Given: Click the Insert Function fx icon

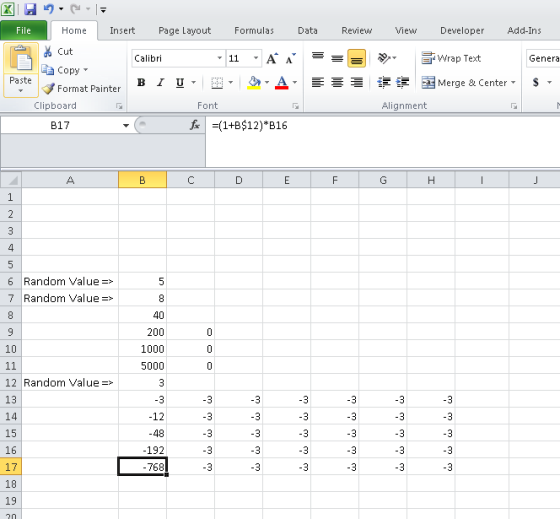Looking at the screenshot, I should click(195, 125).
